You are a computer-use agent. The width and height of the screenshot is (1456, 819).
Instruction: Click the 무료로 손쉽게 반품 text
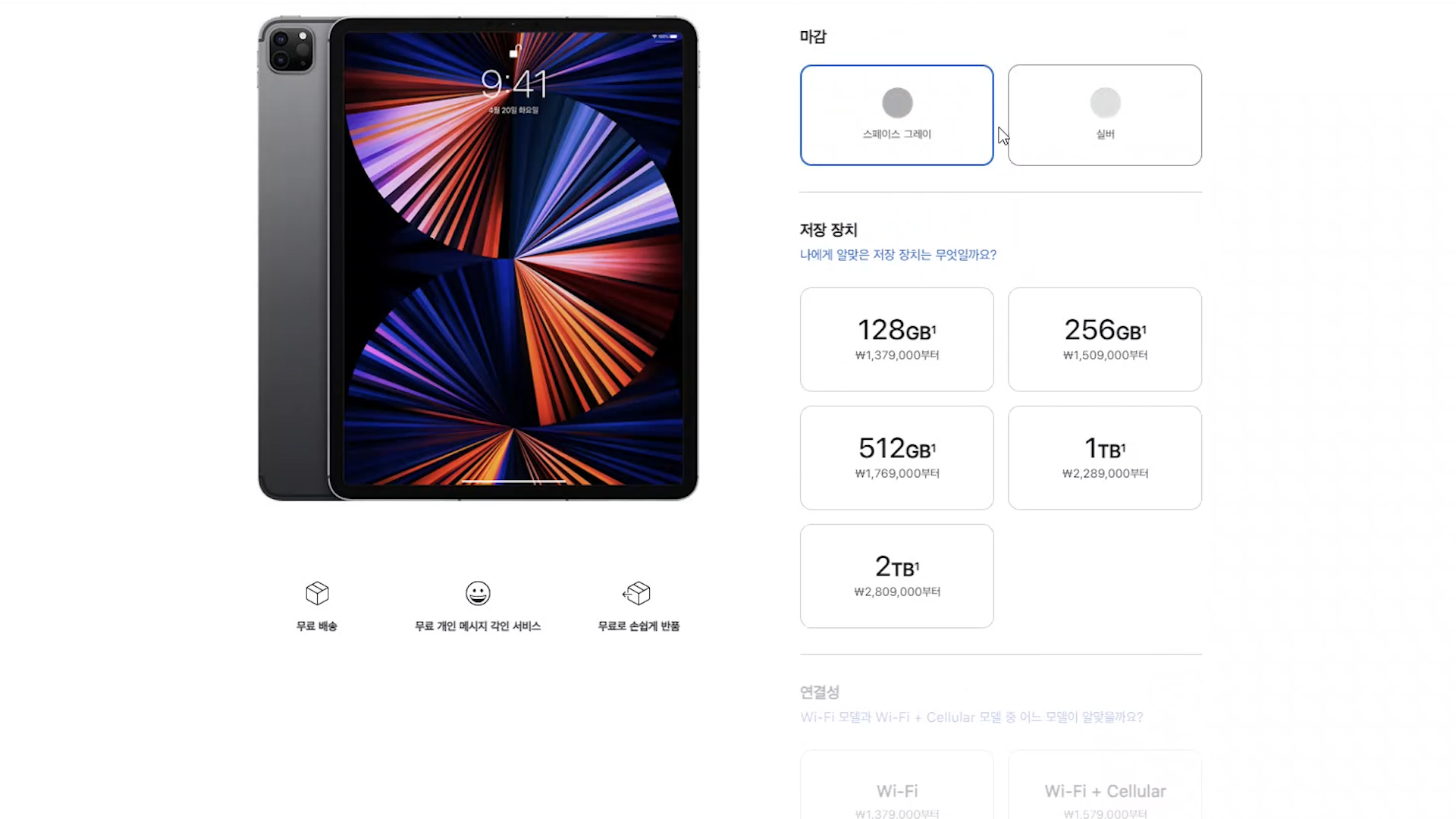(639, 626)
